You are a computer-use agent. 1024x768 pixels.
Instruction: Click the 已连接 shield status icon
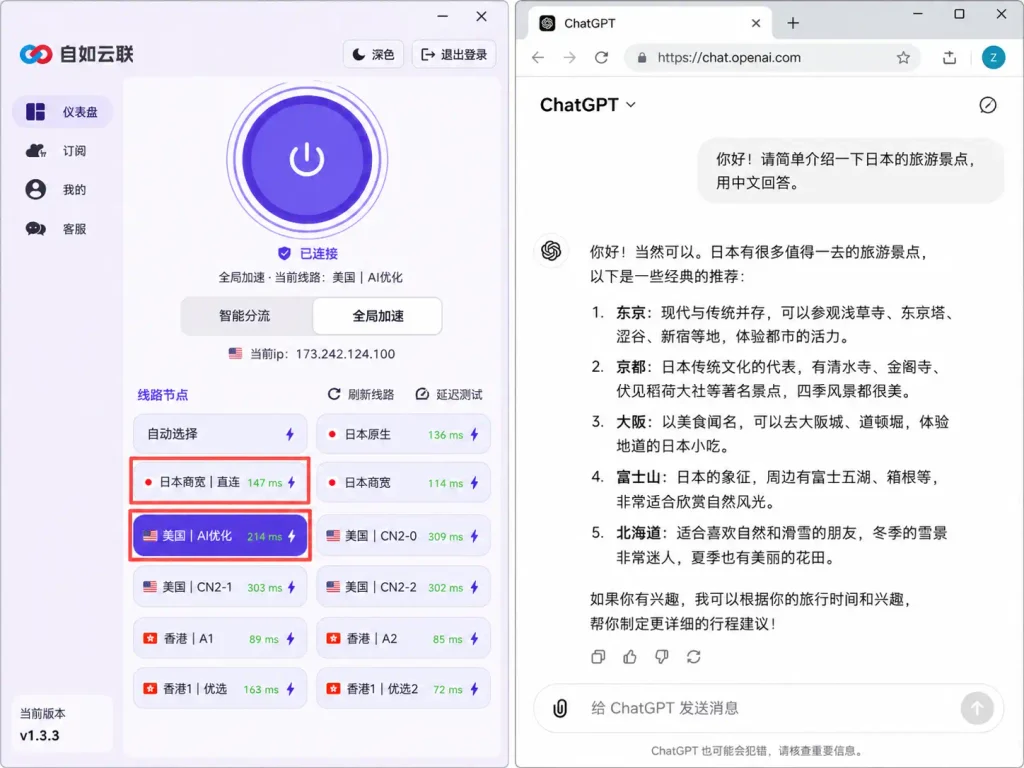[284, 253]
